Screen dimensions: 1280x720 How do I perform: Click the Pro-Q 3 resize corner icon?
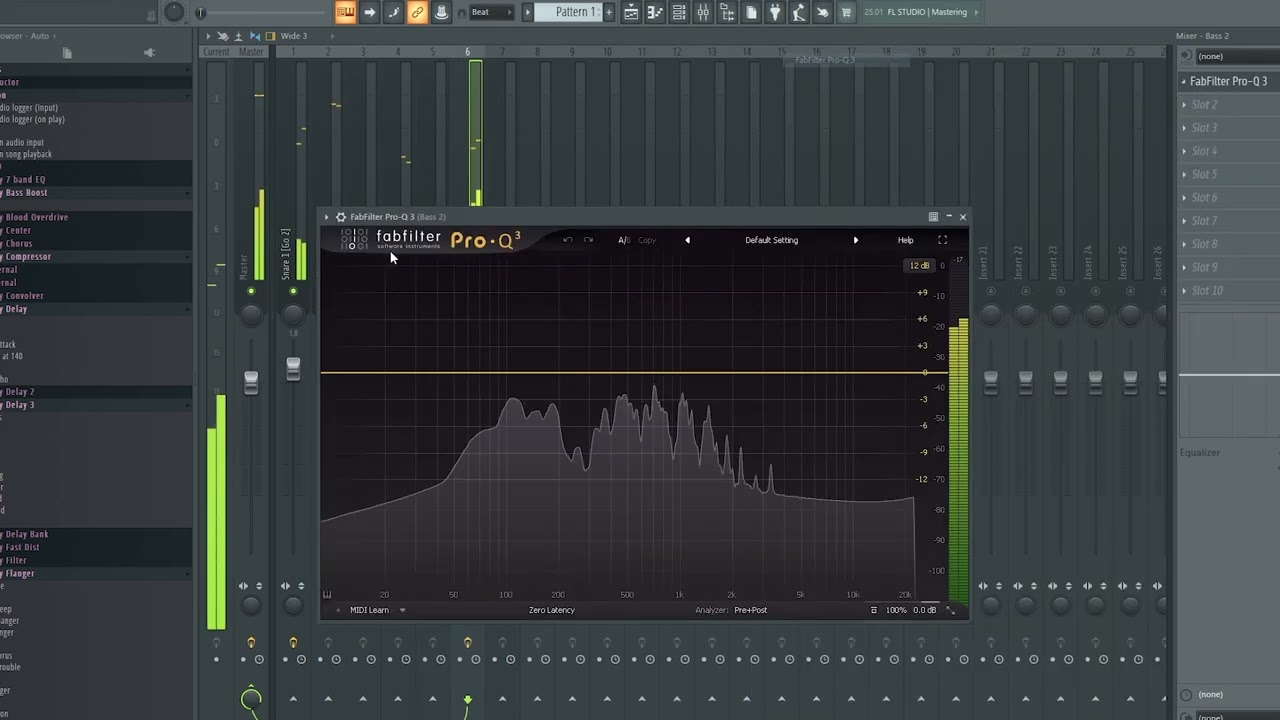tap(950, 610)
